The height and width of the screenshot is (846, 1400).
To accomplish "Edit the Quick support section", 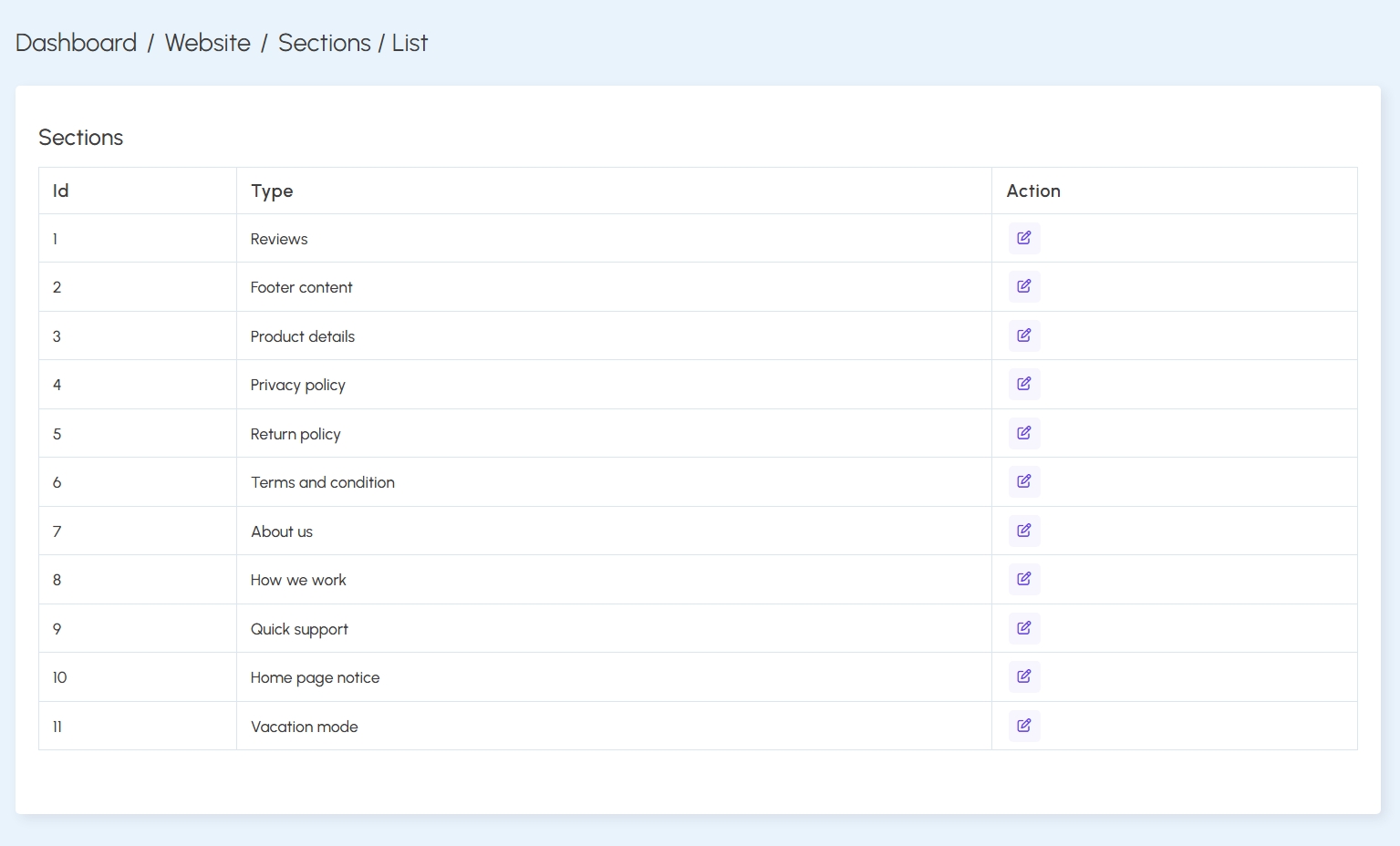I will 1024,628.
